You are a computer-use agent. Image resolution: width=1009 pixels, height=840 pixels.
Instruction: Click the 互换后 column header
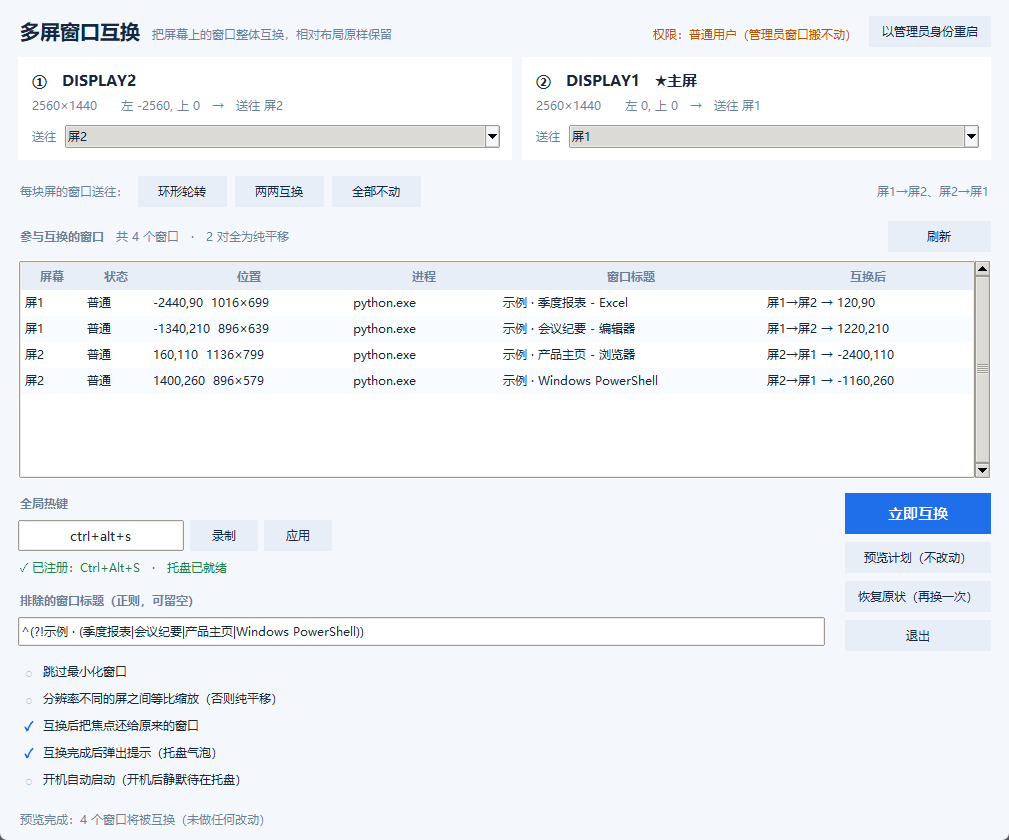click(x=867, y=277)
